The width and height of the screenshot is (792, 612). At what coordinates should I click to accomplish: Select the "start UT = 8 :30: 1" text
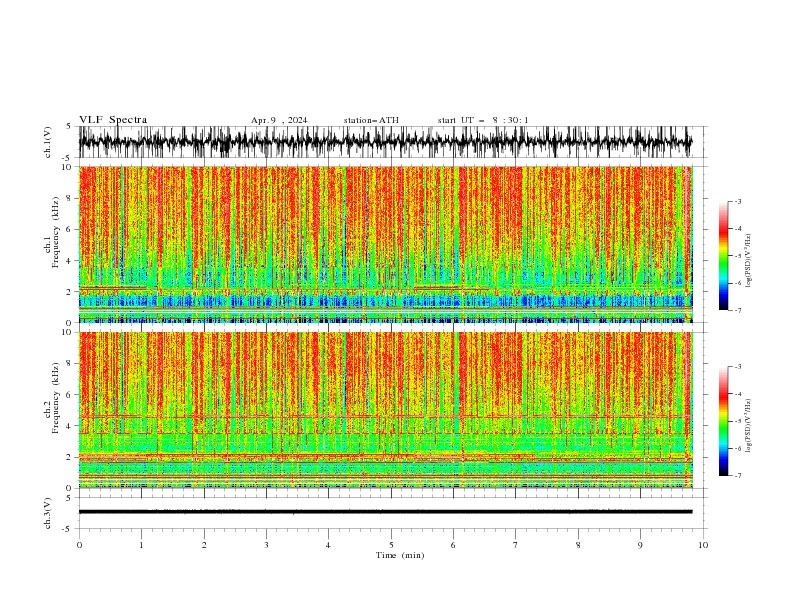point(483,120)
